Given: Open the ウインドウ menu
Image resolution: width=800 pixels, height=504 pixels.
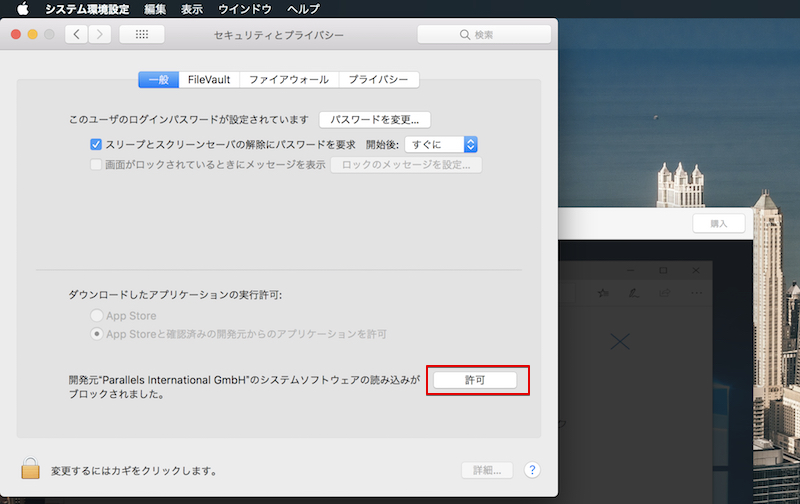Looking at the screenshot, I should [246, 8].
